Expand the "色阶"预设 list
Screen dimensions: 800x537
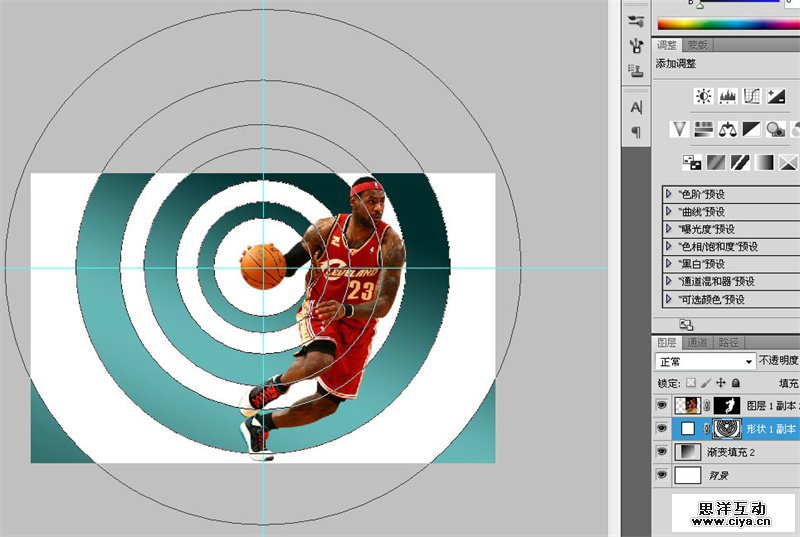[669, 194]
